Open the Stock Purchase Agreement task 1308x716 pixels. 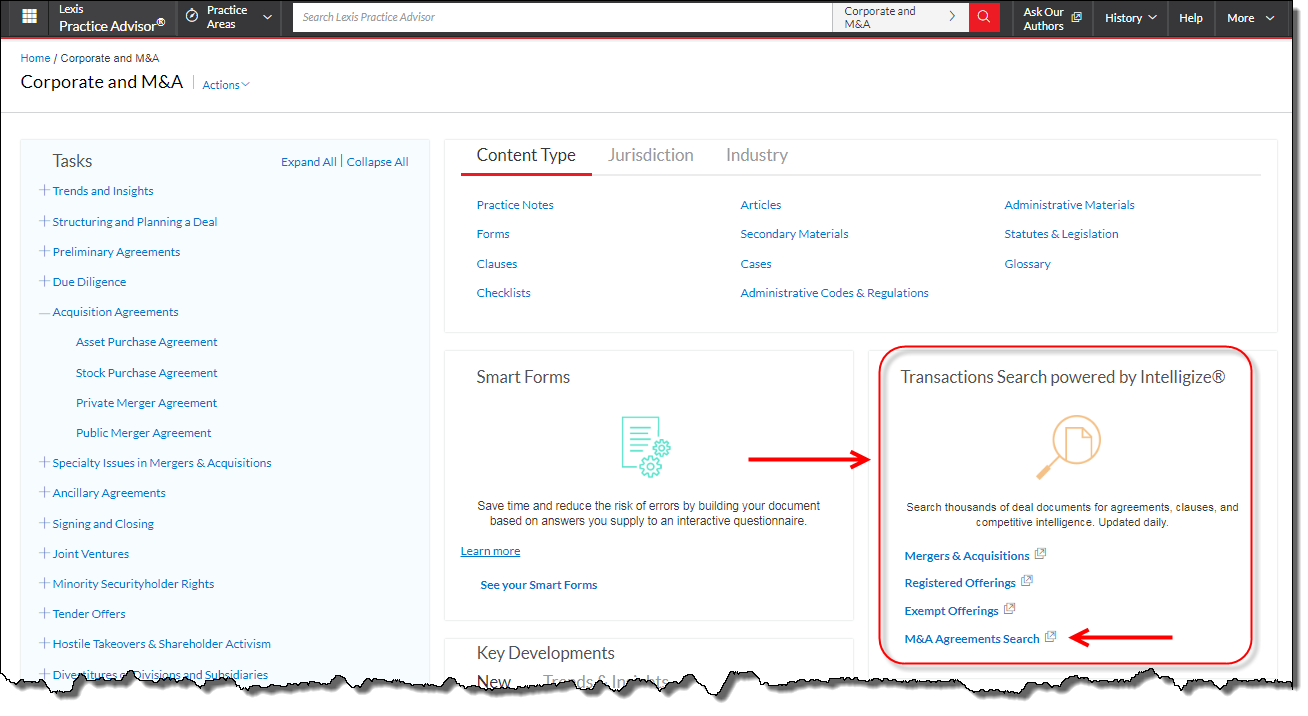(x=147, y=373)
